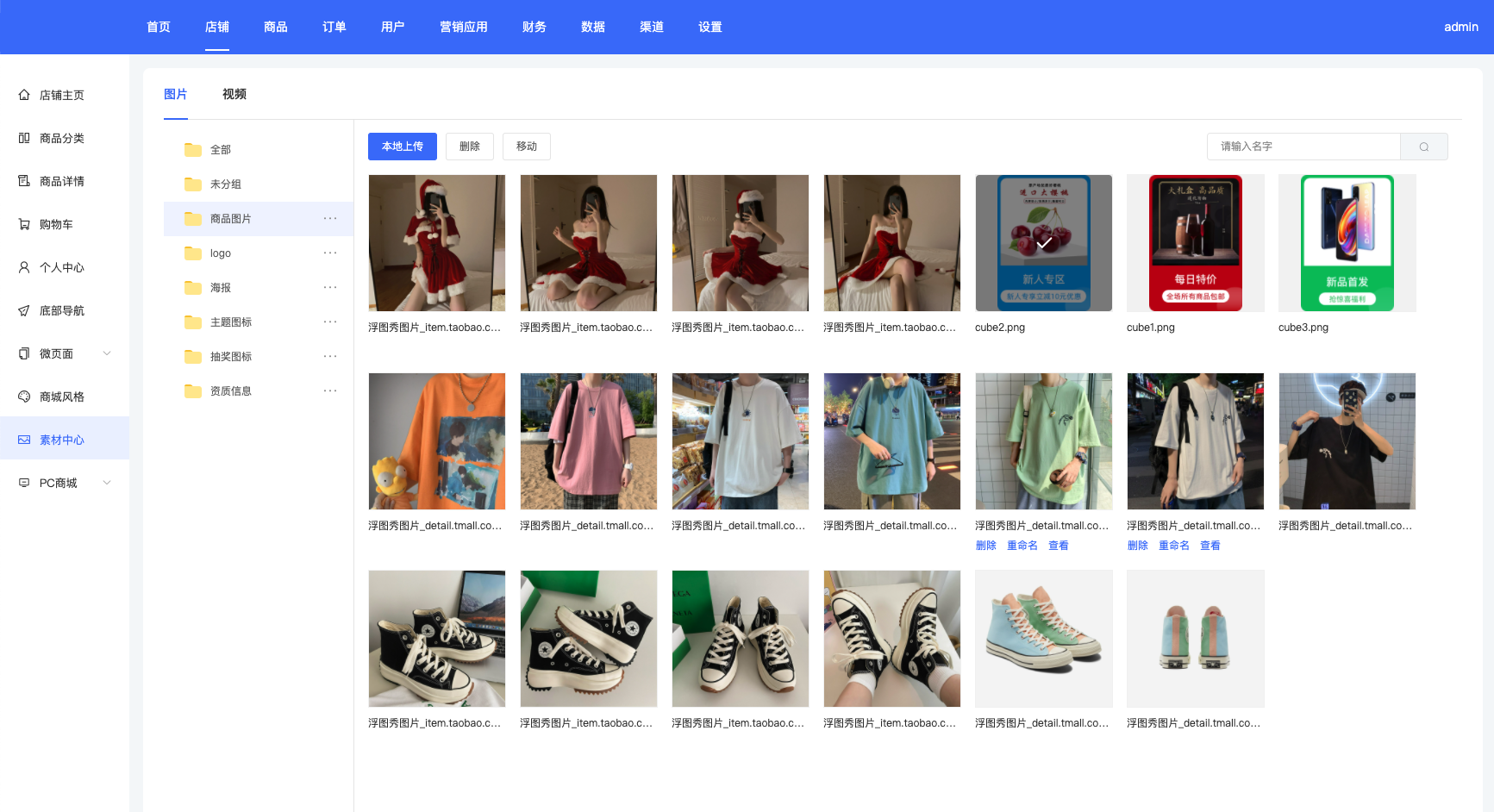Expand the PC商城 sidebar submenu
The height and width of the screenshot is (812, 1494).
[107, 483]
